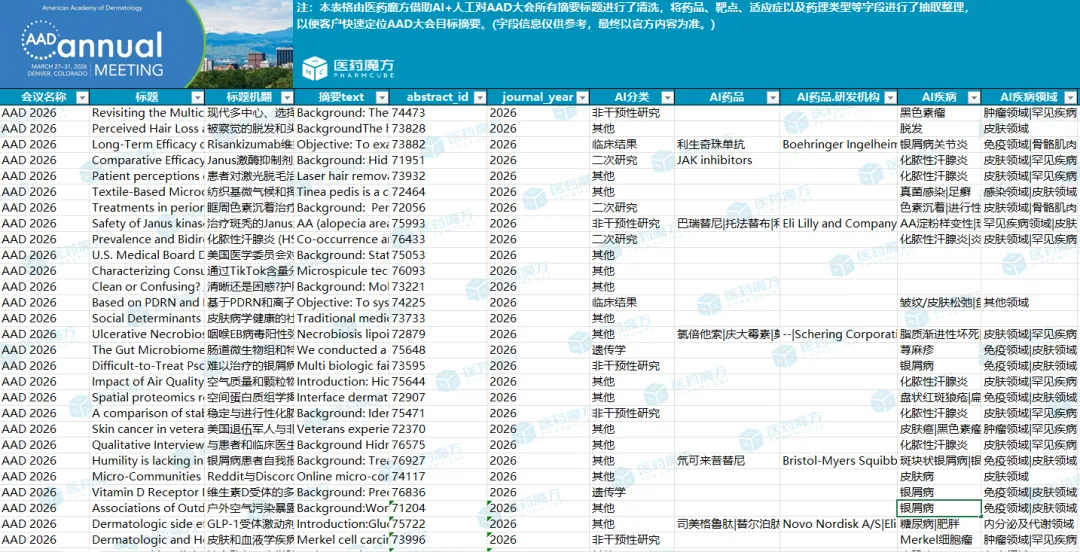
Task: Select the disease cell 荨麻疹
Action: [x=939, y=350]
